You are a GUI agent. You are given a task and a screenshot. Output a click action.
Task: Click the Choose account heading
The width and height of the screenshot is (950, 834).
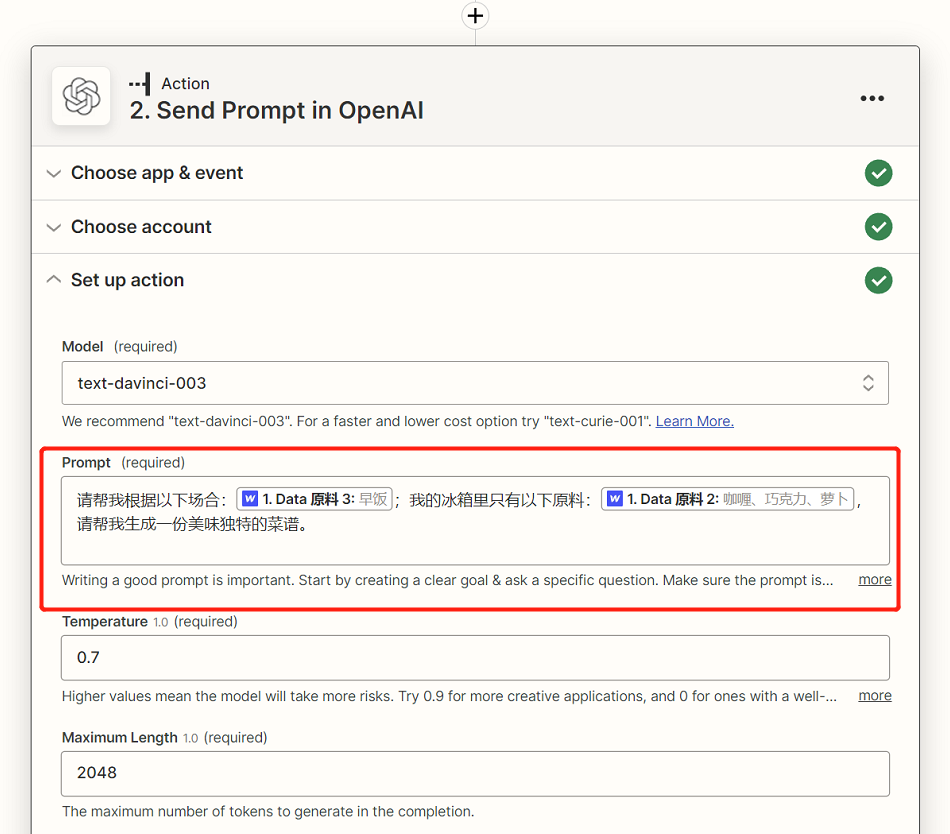pos(141,227)
